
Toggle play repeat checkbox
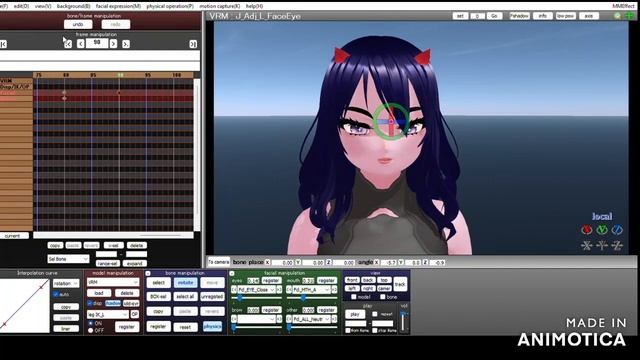click(x=375, y=314)
